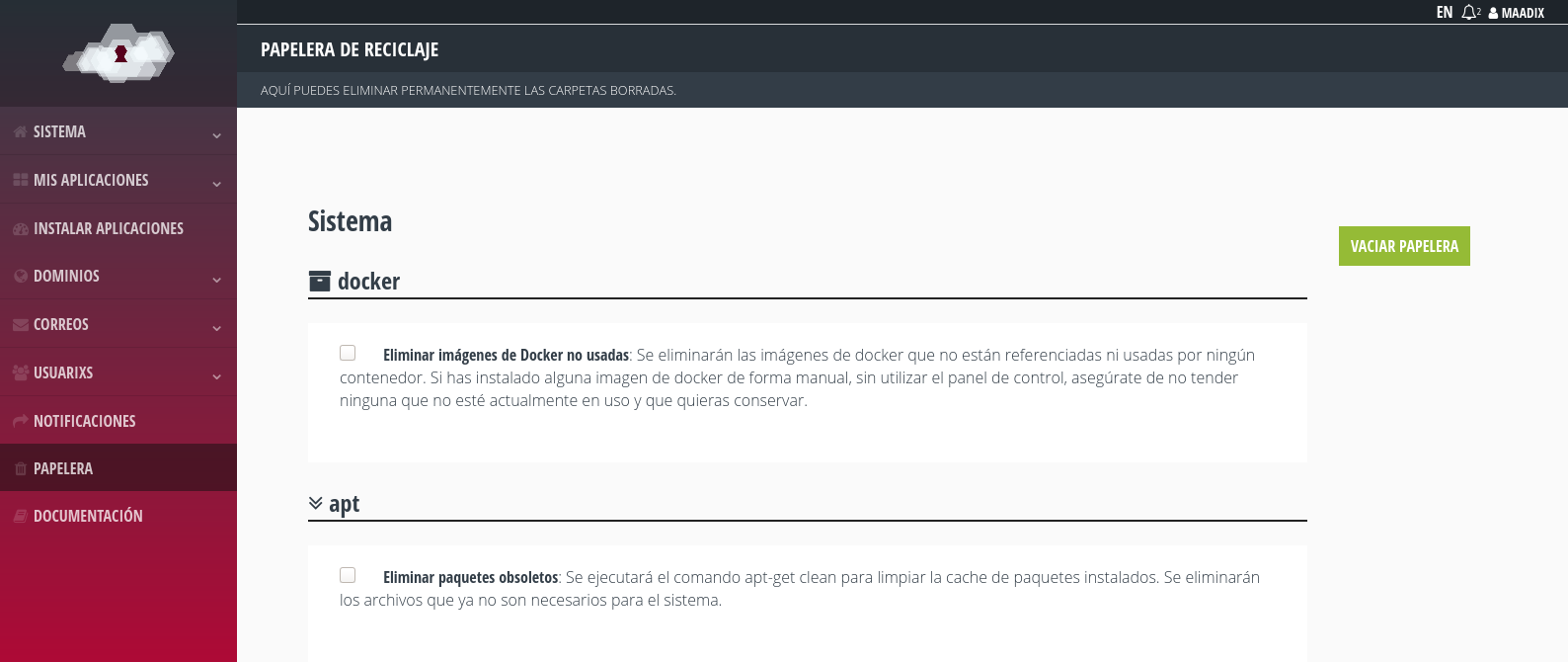Expand the Sistema menu chevron
Image resolution: width=1568 pixels, height=662 pixels.
point(216,134)
